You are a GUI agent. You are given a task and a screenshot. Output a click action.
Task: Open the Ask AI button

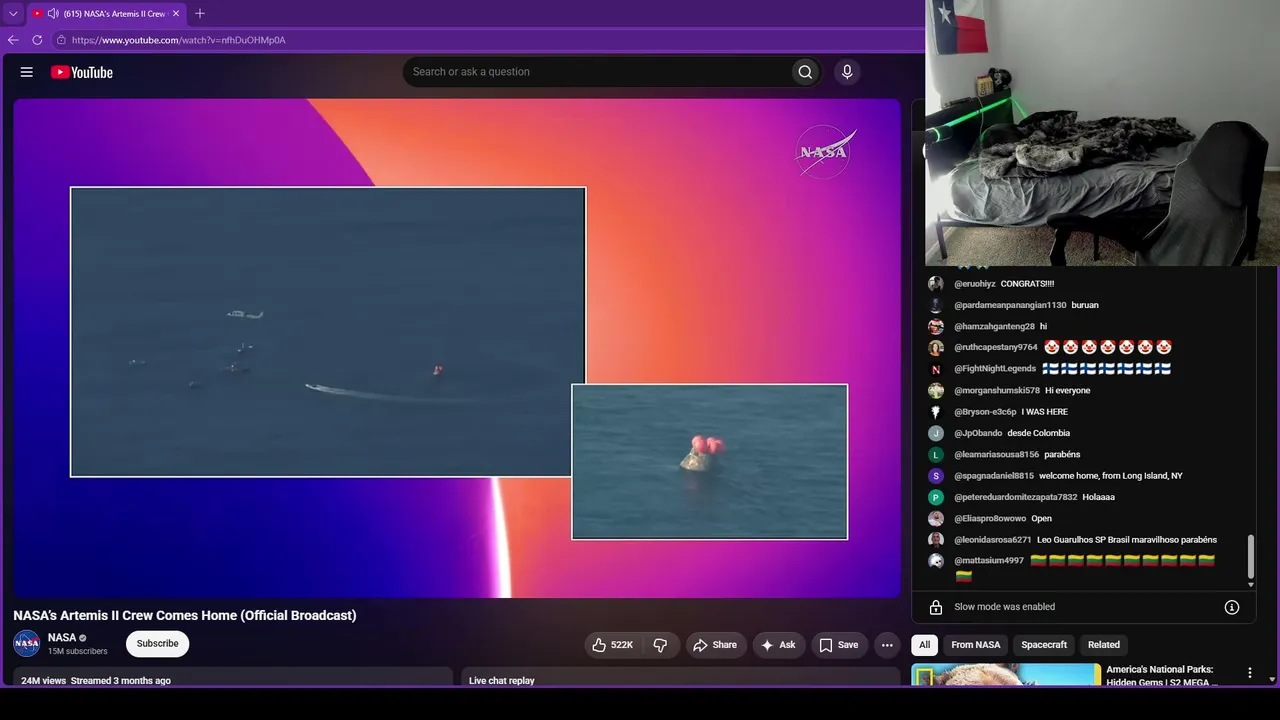(778, 645)
